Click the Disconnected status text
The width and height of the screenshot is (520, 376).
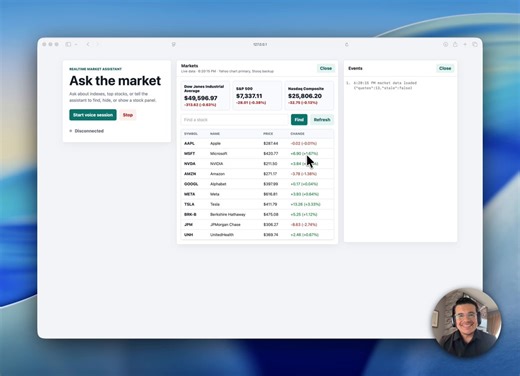89,131
